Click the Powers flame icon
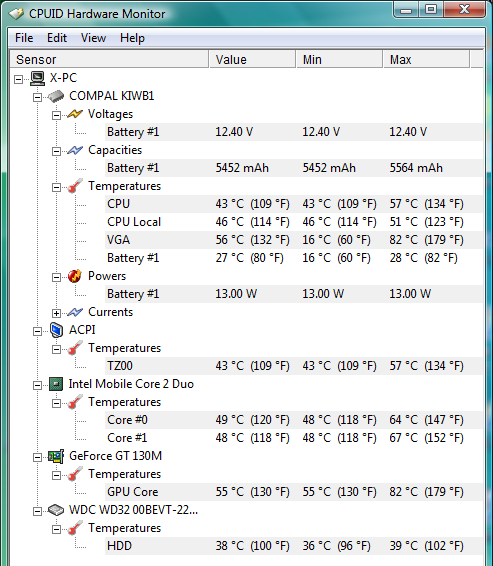Viewport: 493px width, 566px height. (x=75, y=276)
